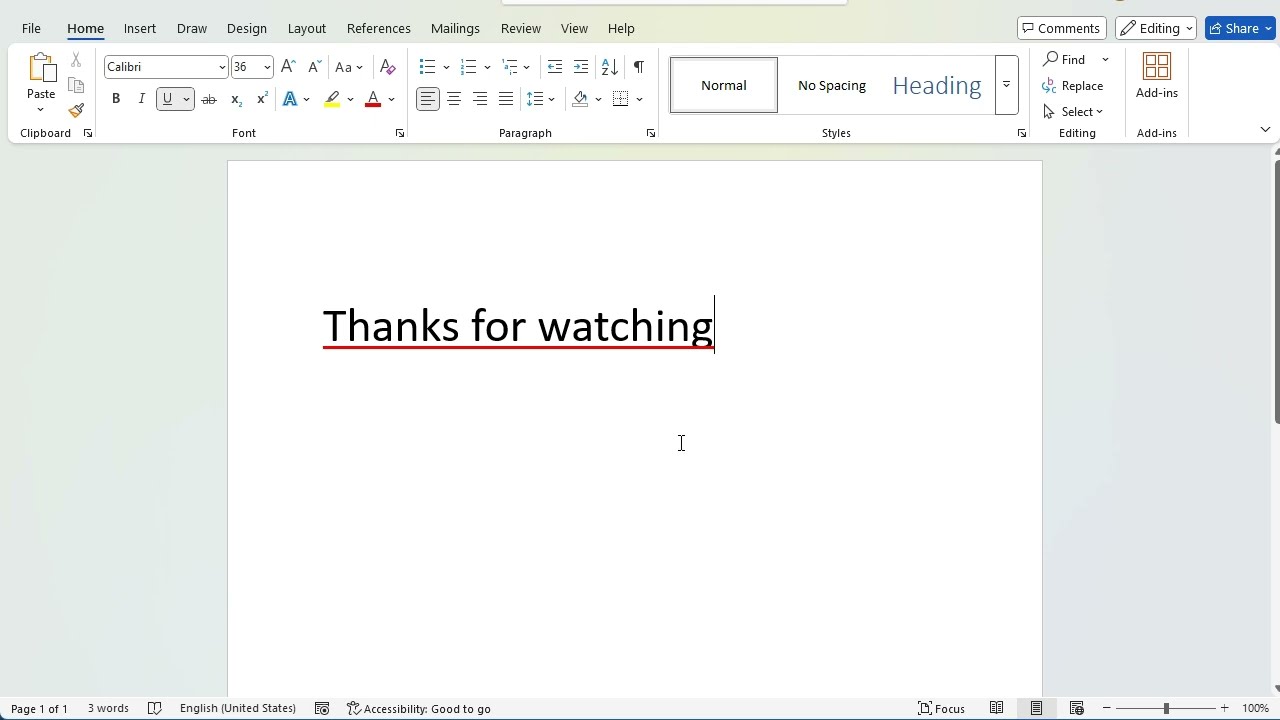Expand the Styles gallery
Screen dimensions: 1280x720
1007,85
